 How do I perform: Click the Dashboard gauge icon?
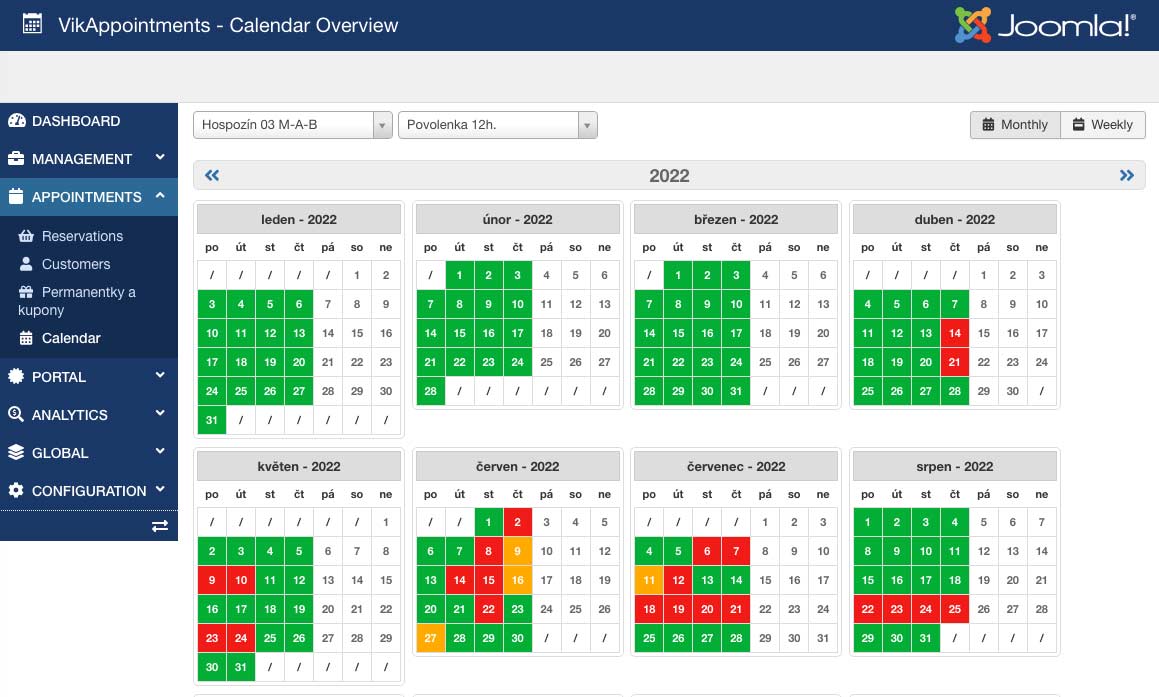16,120
